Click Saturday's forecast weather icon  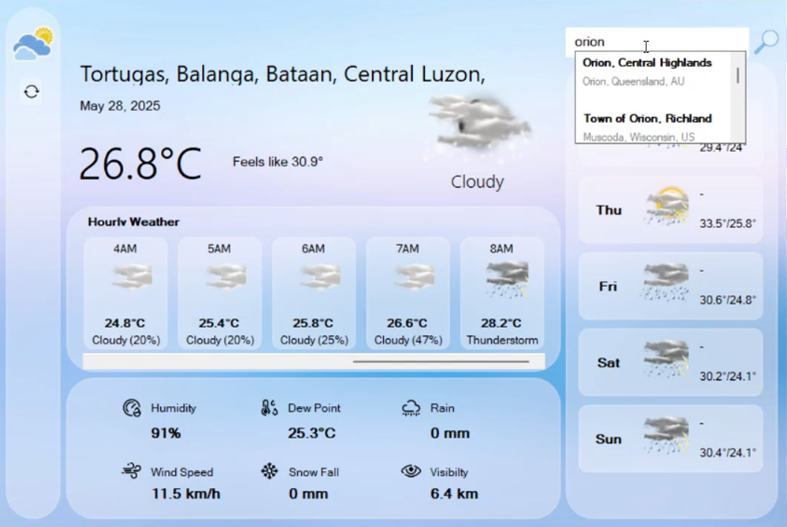tap(666, 358)
